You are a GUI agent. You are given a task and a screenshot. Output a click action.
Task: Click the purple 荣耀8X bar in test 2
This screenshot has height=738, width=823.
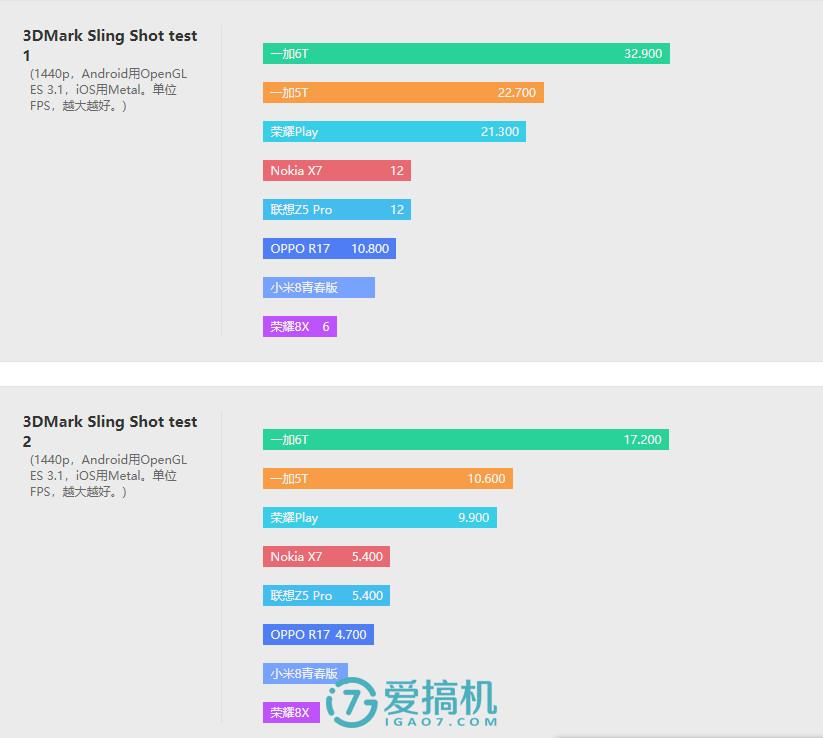click(291, 712)
